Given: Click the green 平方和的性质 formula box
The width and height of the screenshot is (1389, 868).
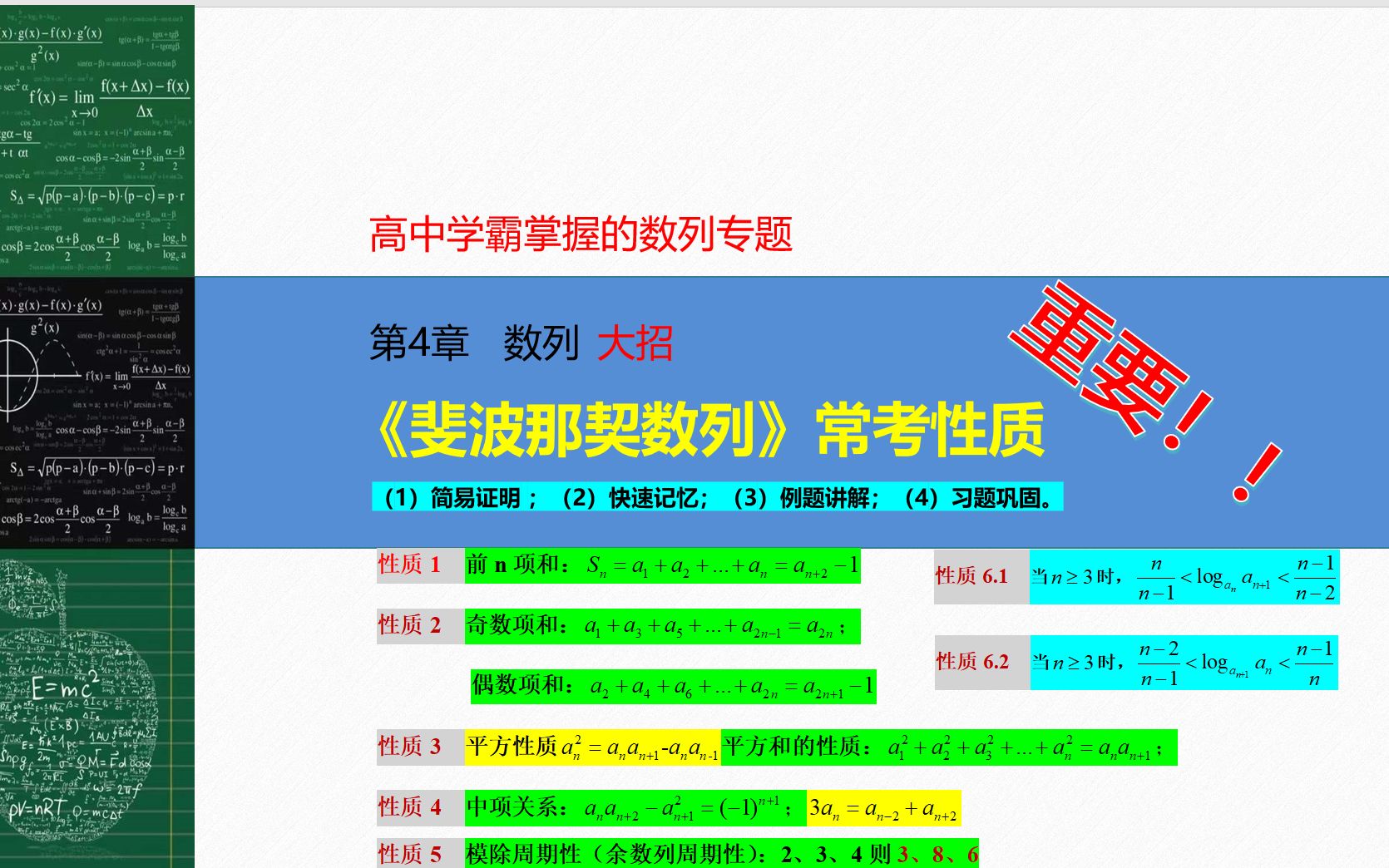Looking at the screenshot, I should [x=949, y=747].
